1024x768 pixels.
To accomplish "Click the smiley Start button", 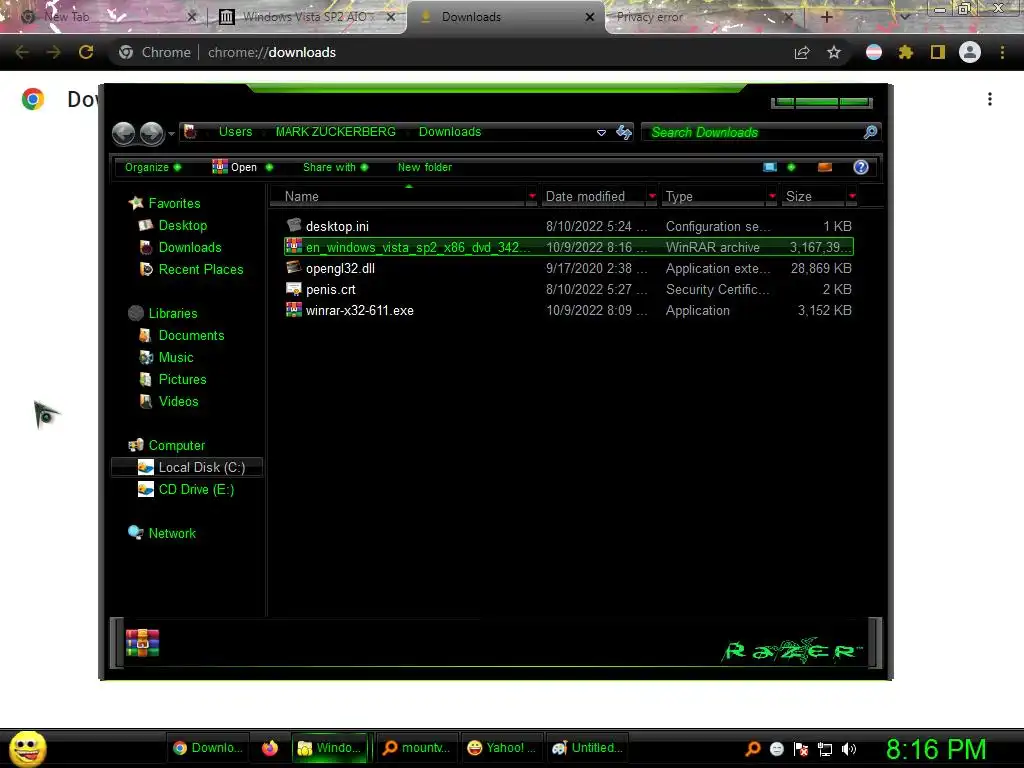I will click(x=27, y=748).
